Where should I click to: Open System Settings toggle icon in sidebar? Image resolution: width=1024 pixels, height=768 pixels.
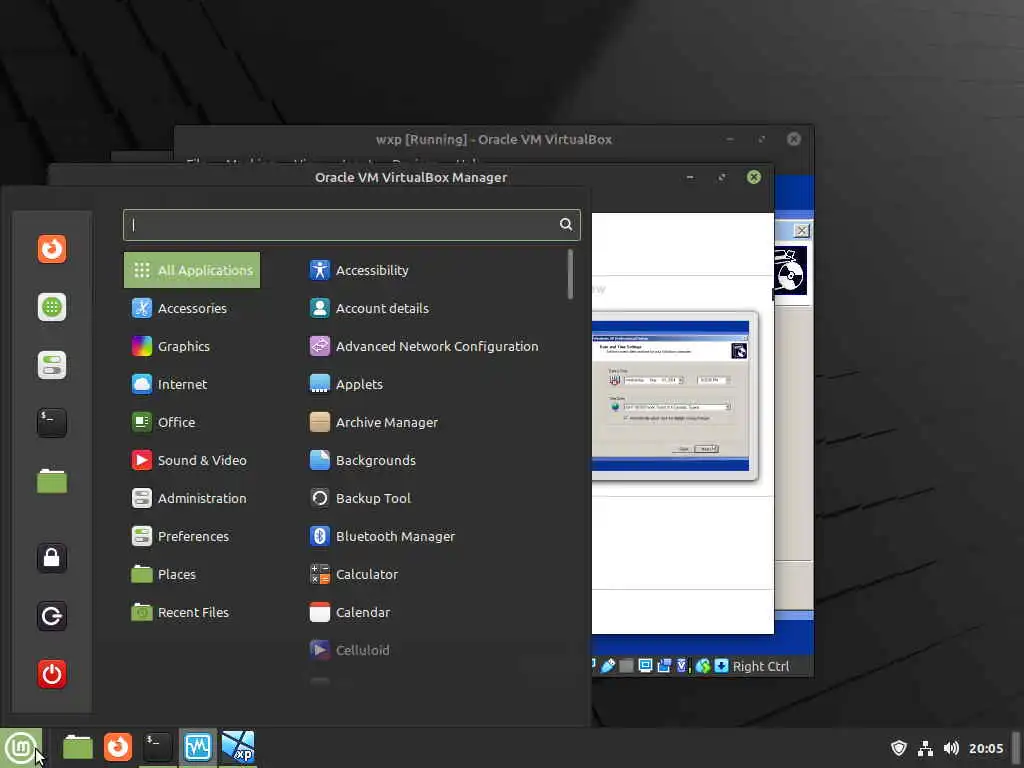pos(52,365)
